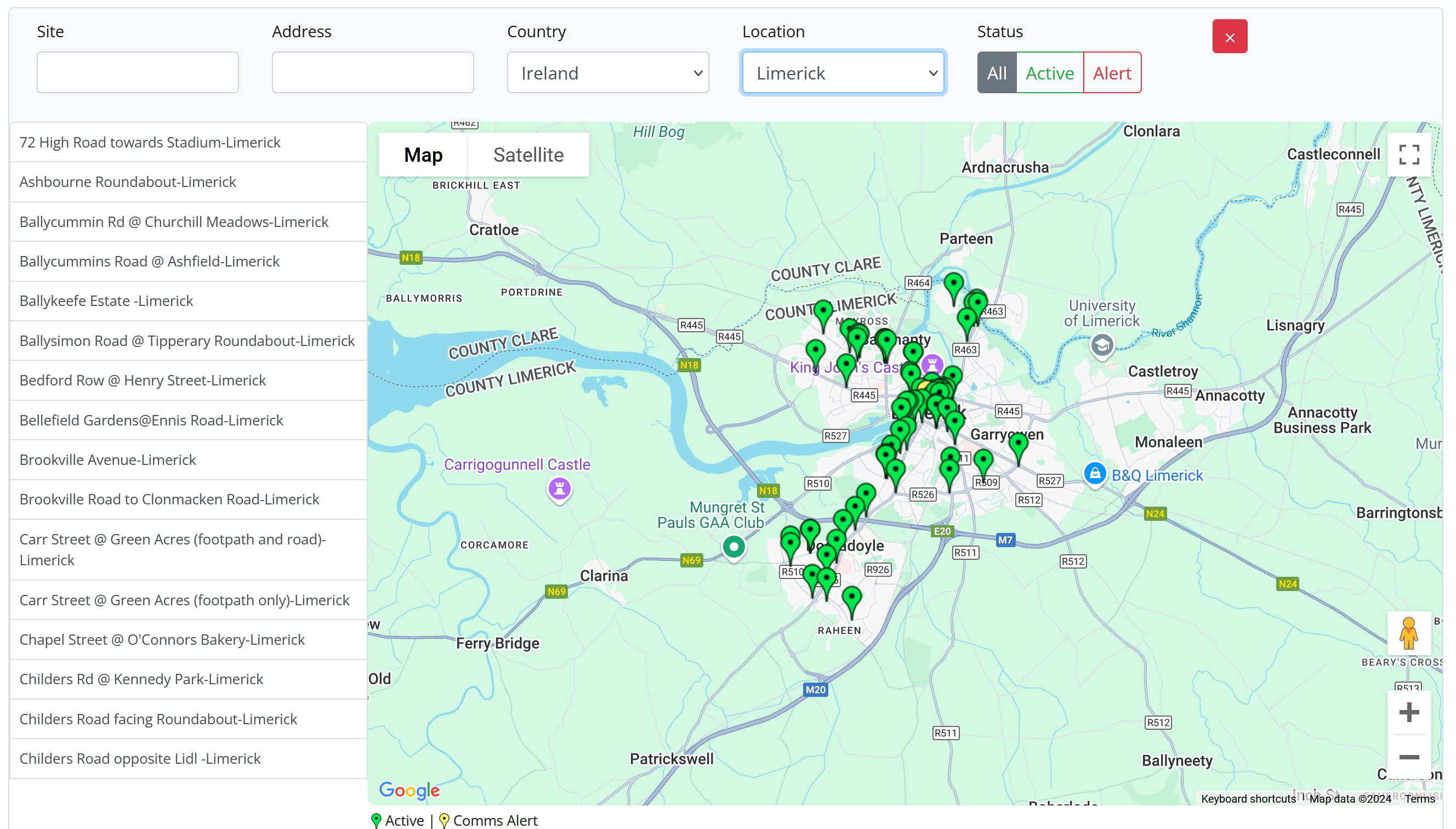Select Carr Street Green Acres footpath and road
1456x829 pixels.
click(x=188, y=549)
